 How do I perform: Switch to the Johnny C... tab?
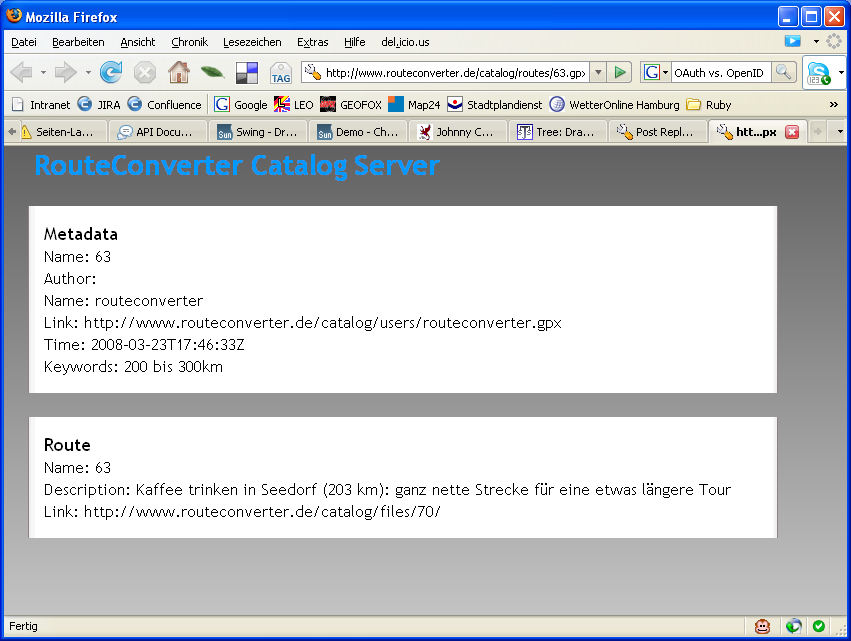coord(457,131)
